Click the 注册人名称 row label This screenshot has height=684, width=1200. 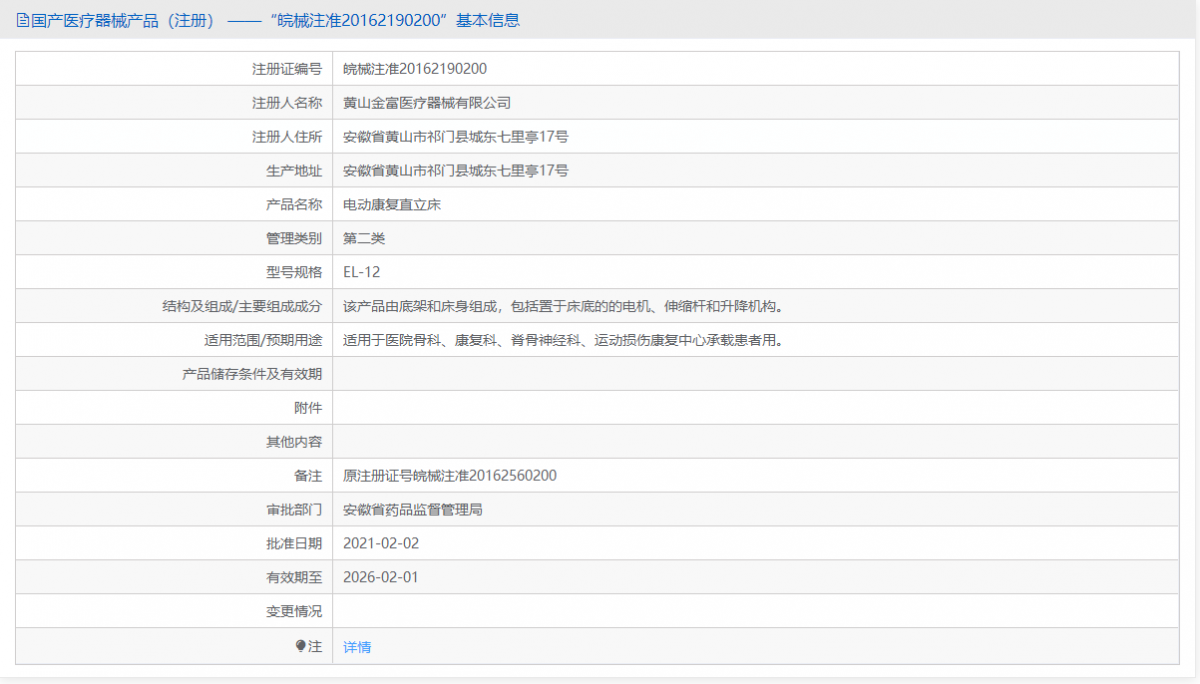(287, 103)
